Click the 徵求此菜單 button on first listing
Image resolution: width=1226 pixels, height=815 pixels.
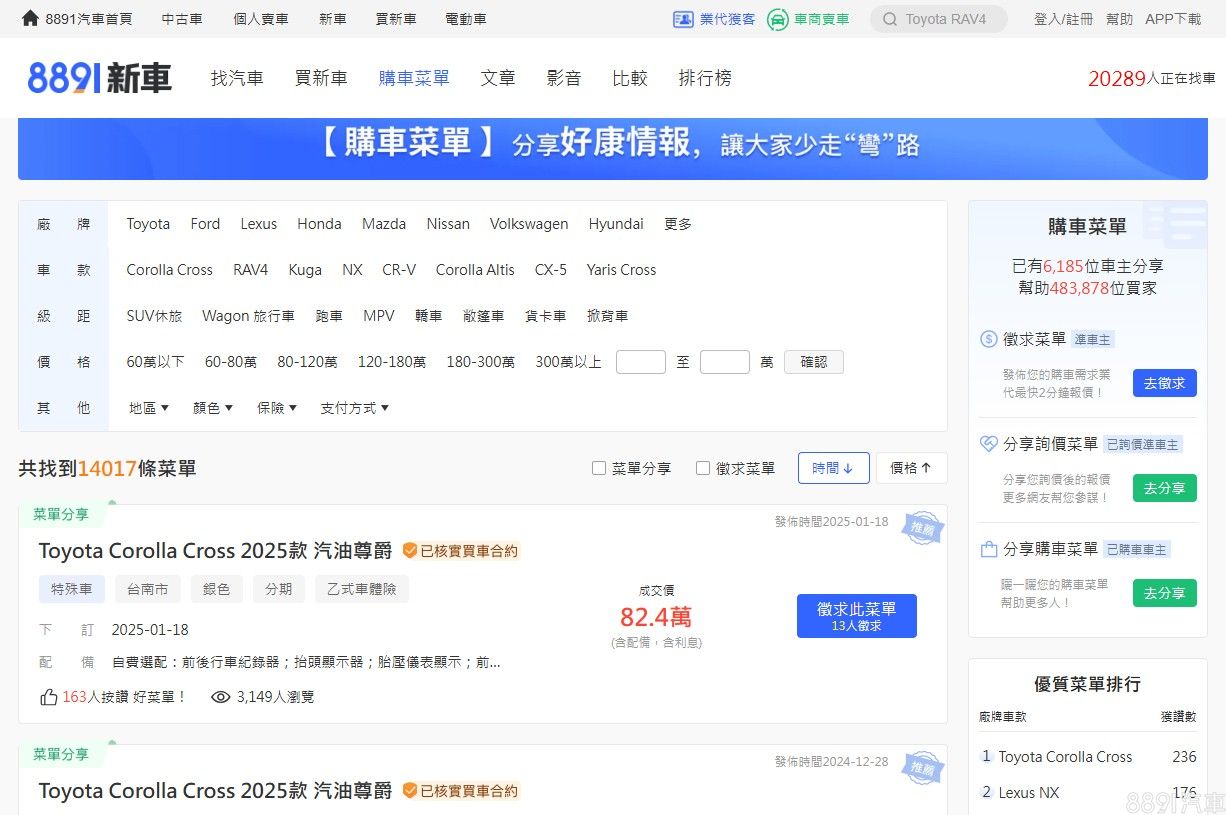856,616
